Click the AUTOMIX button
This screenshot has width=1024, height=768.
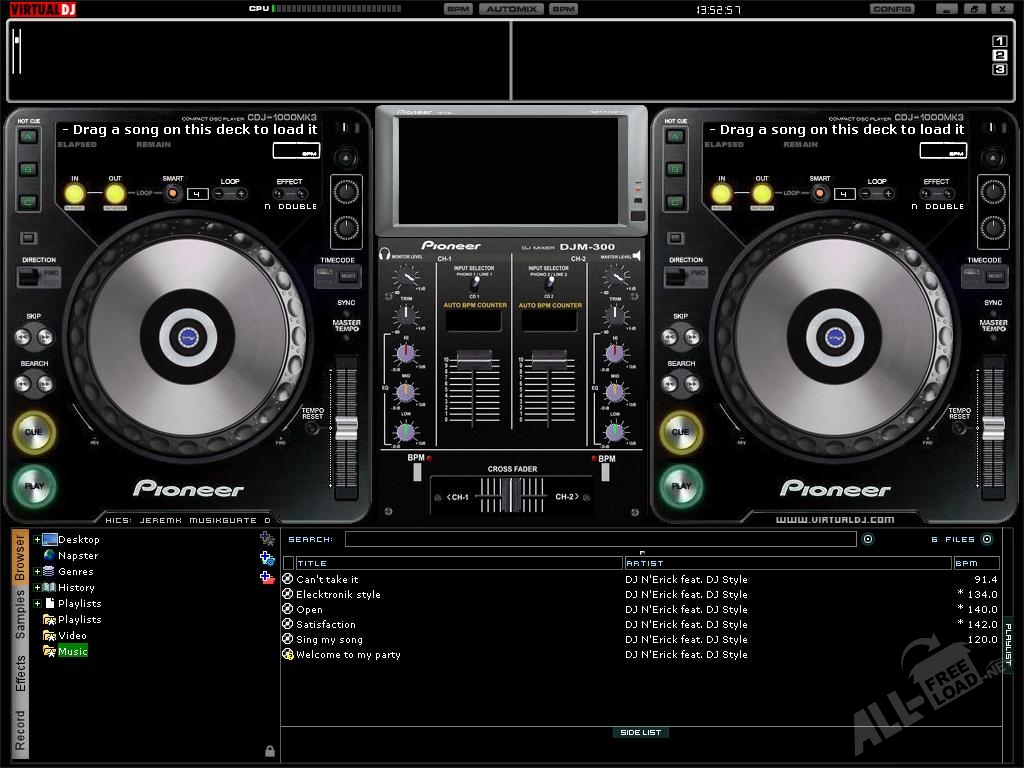click(511, 9)
